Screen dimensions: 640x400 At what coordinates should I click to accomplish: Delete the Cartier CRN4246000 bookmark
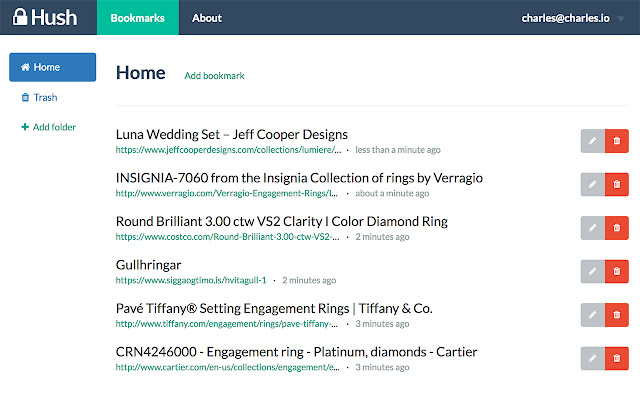(616, 358)
